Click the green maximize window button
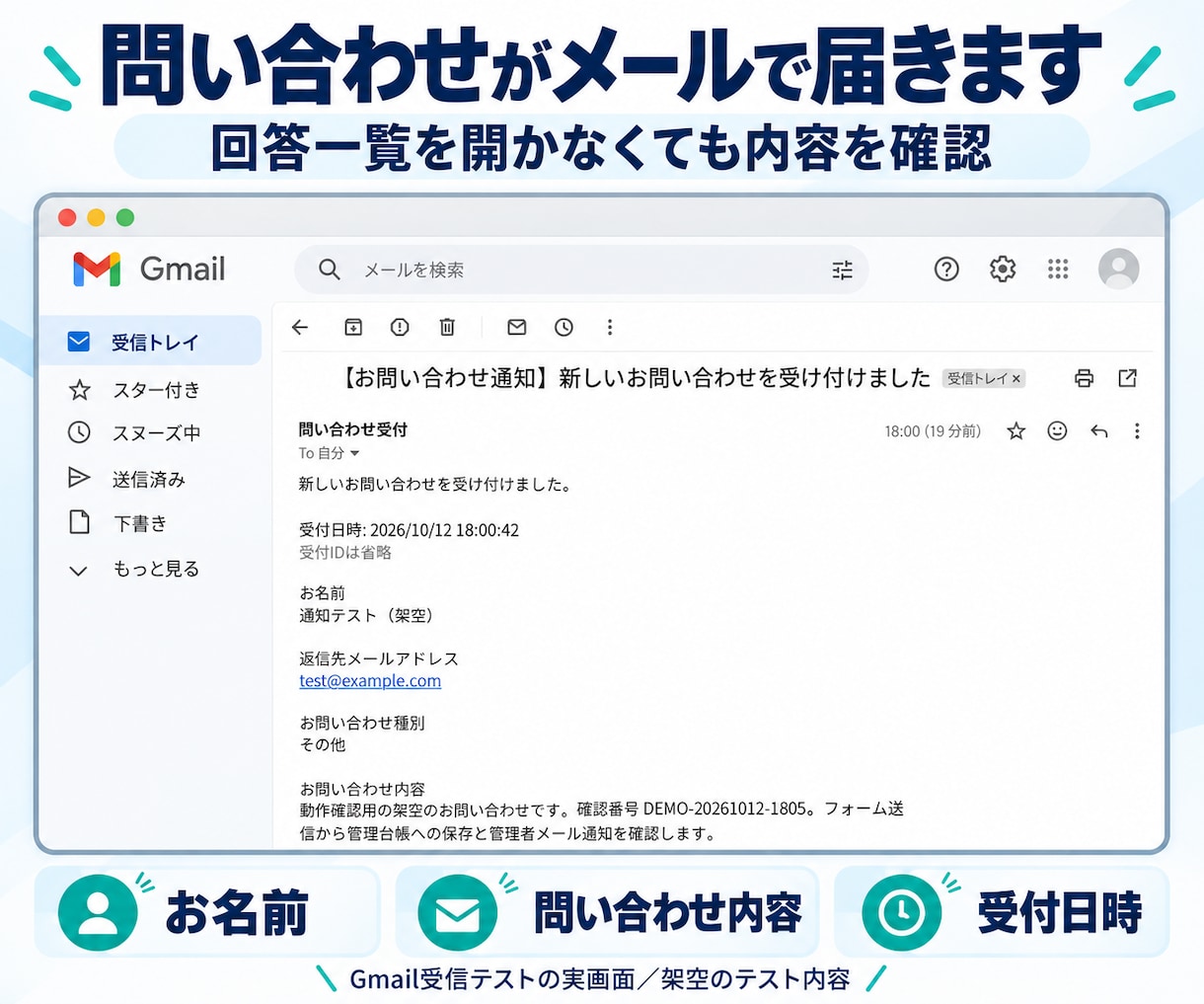The height and width of the screenshot is (1004, 1204). [x=125, y=217]
